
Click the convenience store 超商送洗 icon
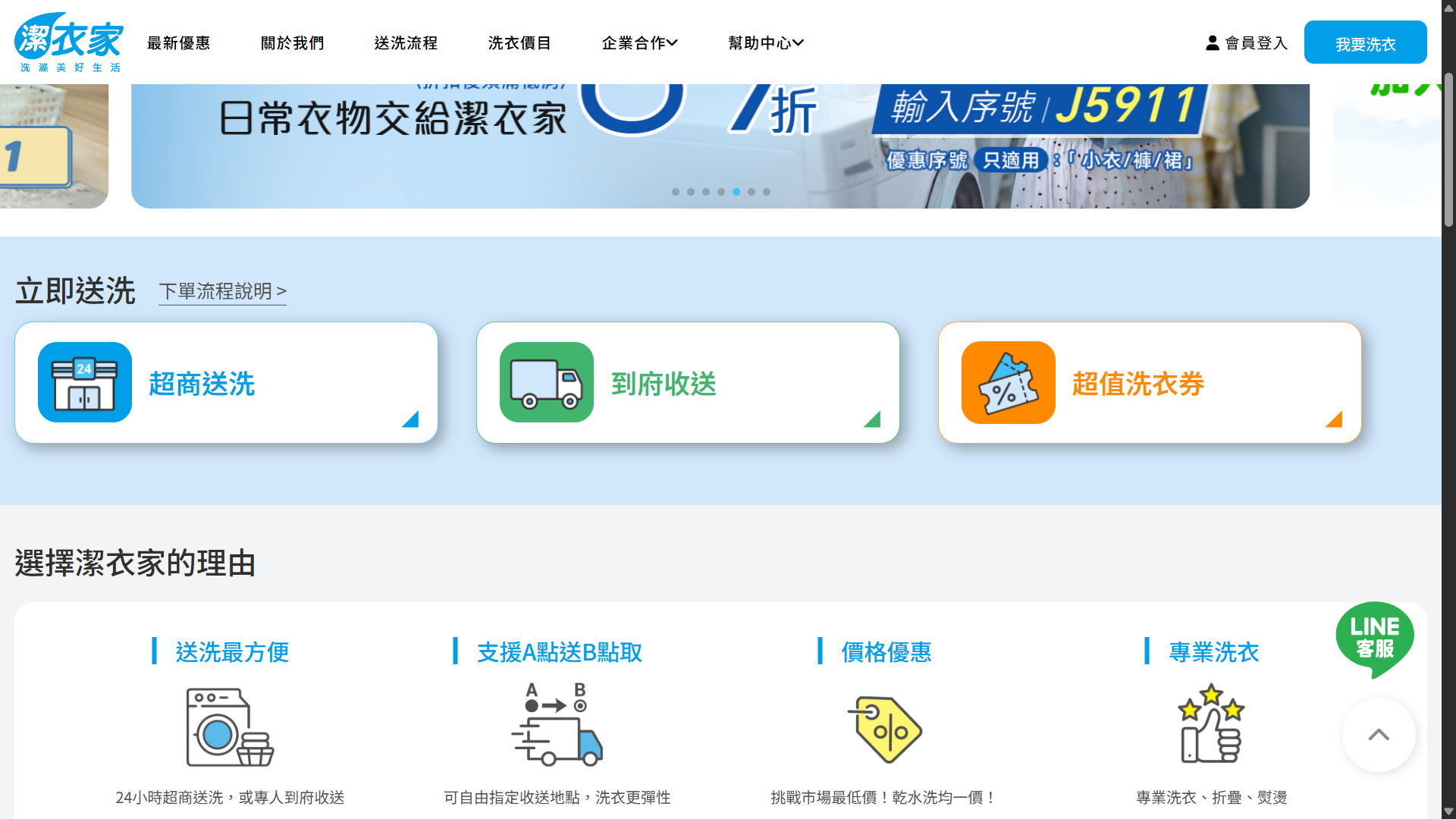(x=85, y=382)
